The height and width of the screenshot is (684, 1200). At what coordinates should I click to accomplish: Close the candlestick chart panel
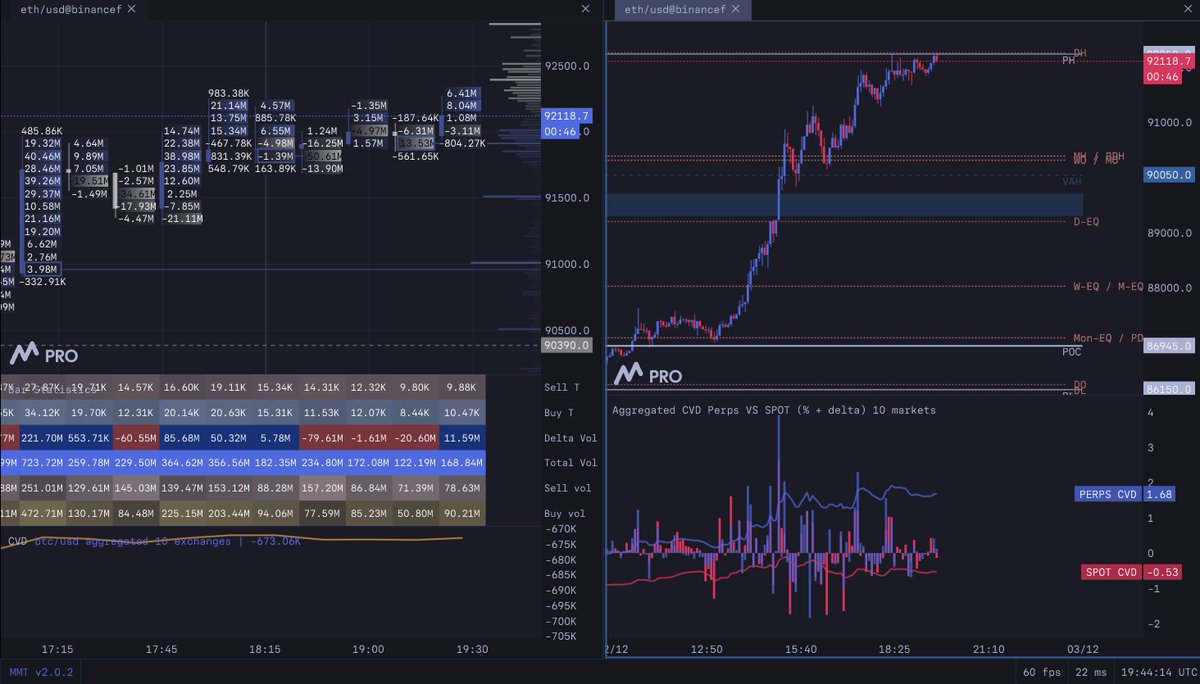click(x=1186, y=9)
